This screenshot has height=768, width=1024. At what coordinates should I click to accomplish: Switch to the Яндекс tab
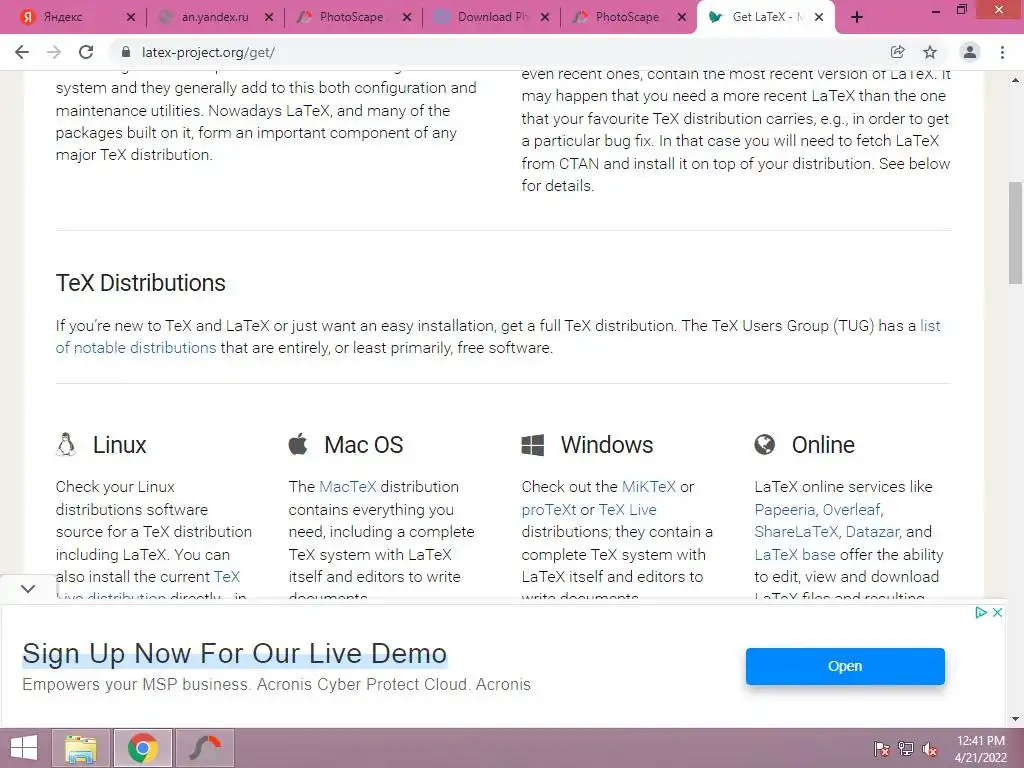[63, 18]
